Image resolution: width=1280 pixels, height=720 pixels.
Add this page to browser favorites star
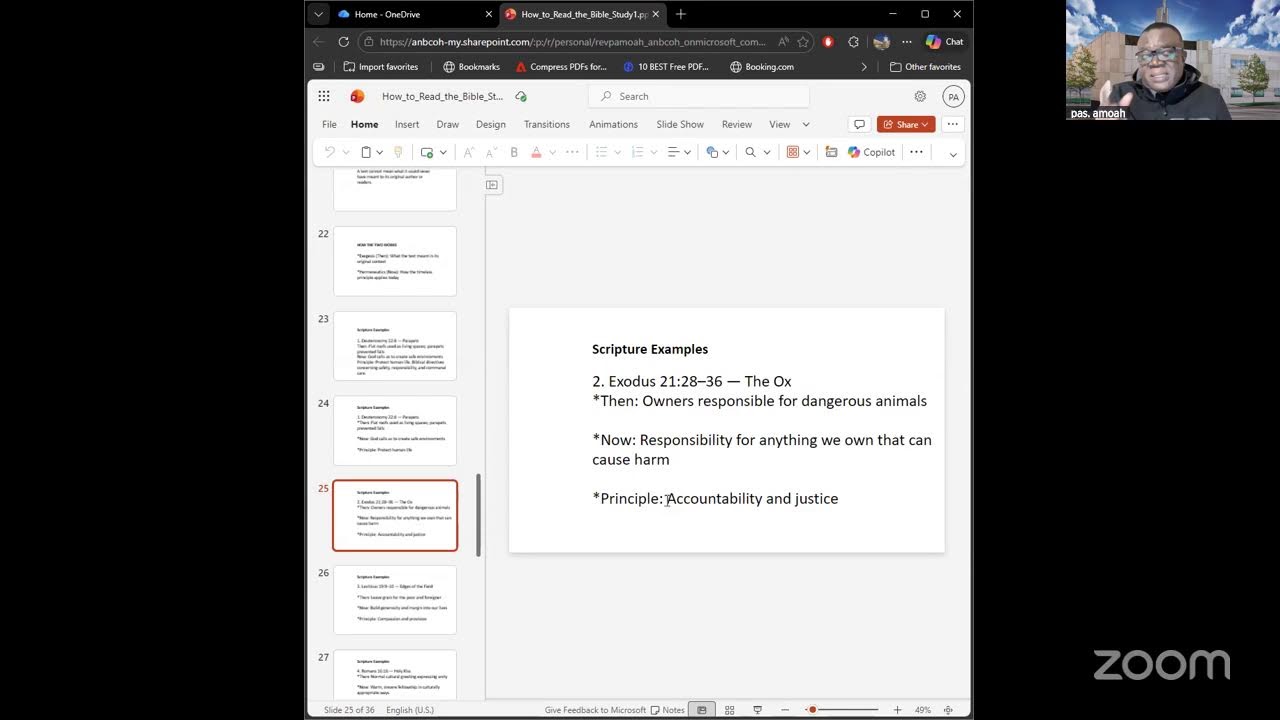[x=803, y=42]
